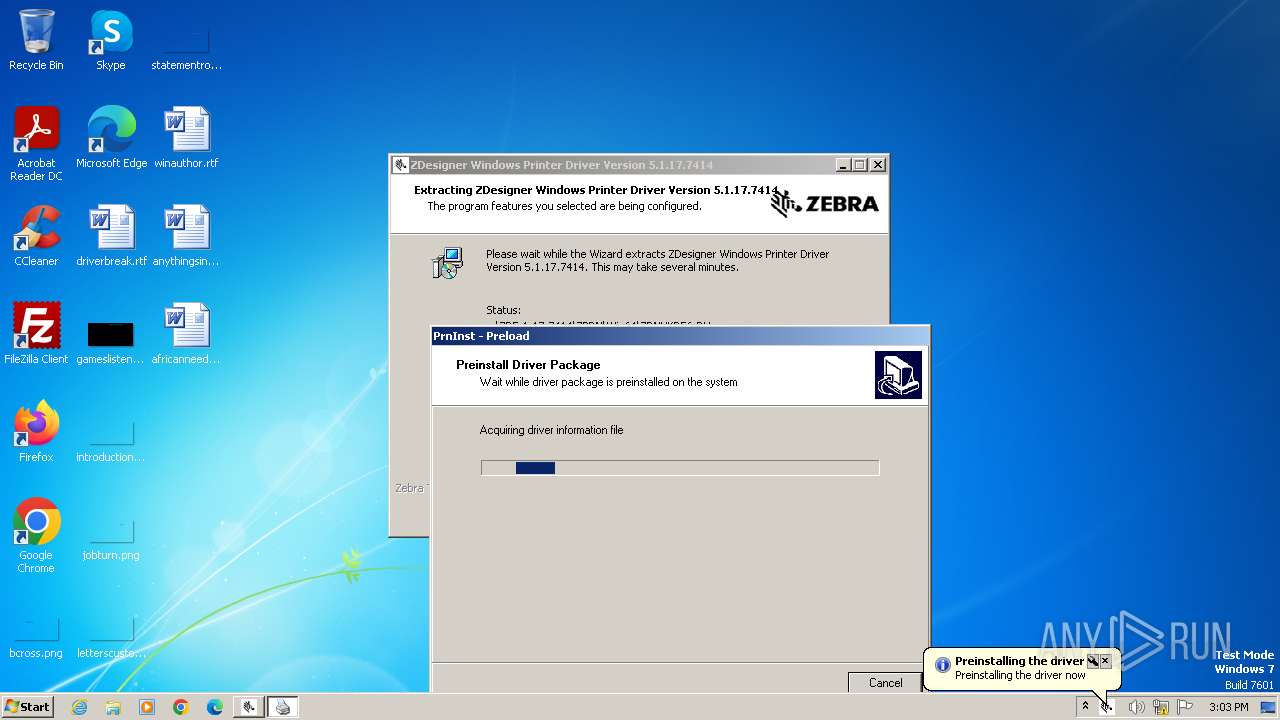The height and width of the screenshot is (720, 1280).
Task: Switch to PrnInst printer taskbar button
Action: pyautogui.click(x=283, y=707)
